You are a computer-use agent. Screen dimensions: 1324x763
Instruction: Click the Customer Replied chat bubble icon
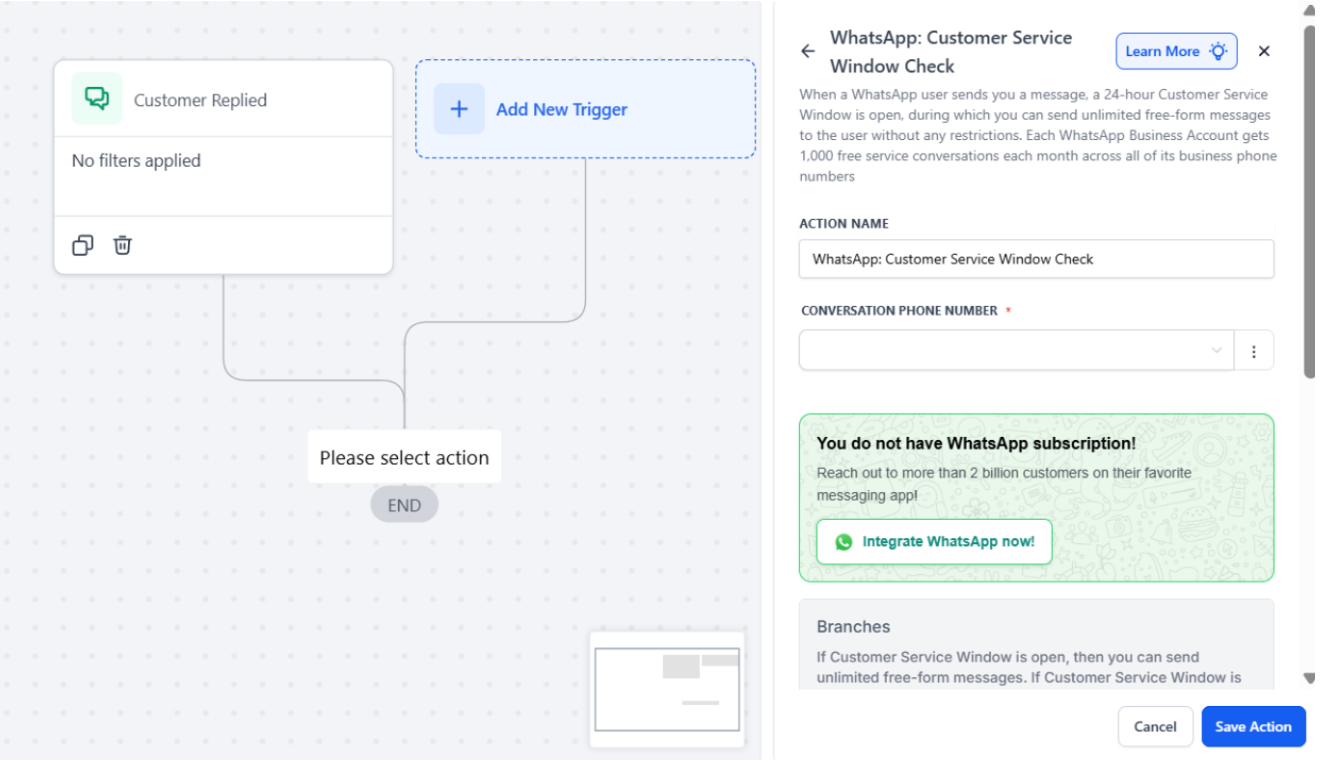coord(97,99)
